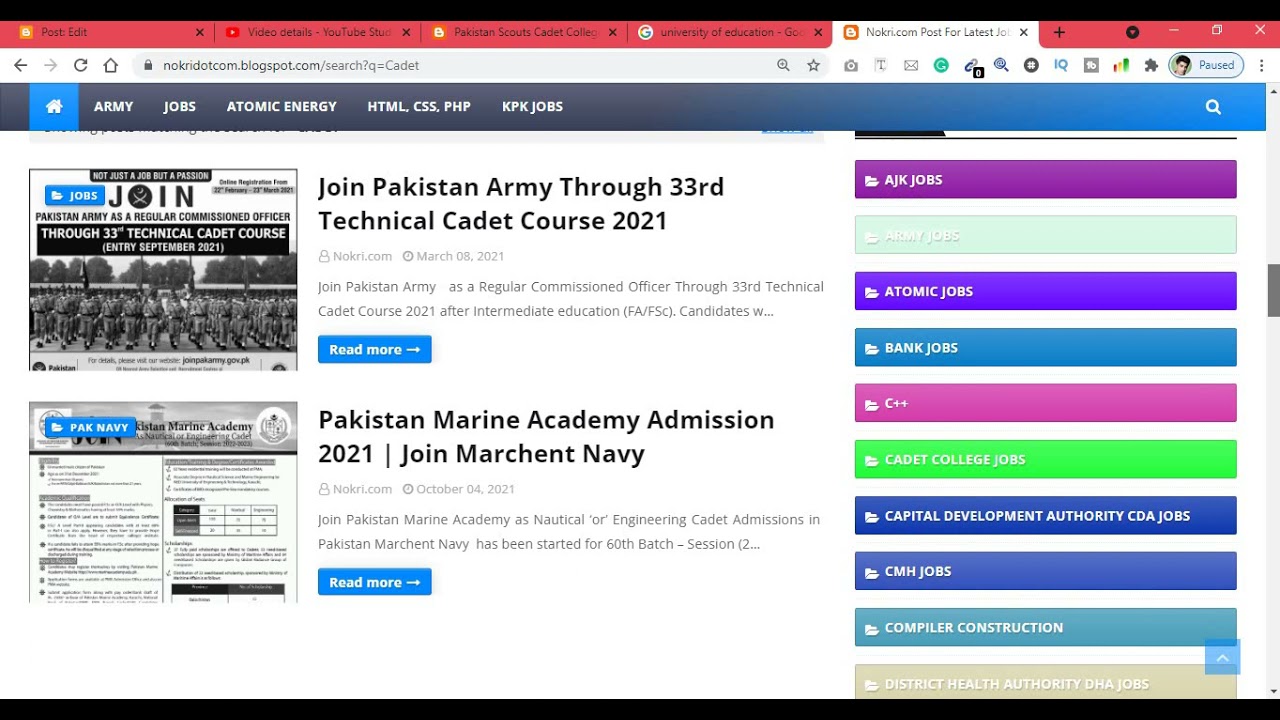Image resolution: width=1280 pixels, height=720 pixels.
Task: Click the browser home button
Action: [x=111, y=65]
